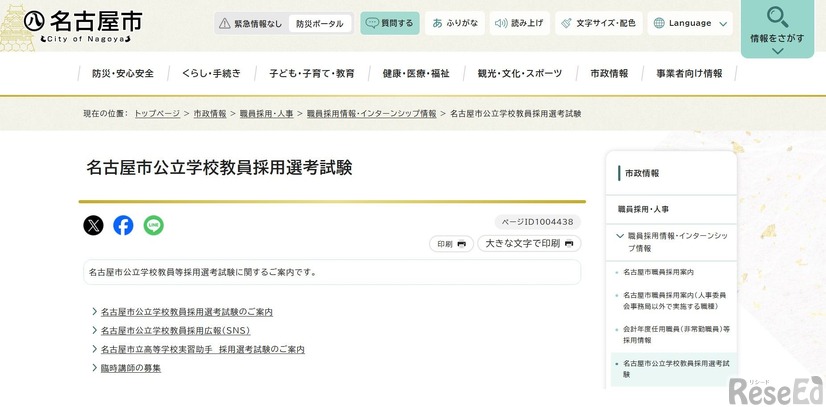
Task: Open 名古屋市公立学校教員採用広報(SNS) link
Action: (175, 331)
